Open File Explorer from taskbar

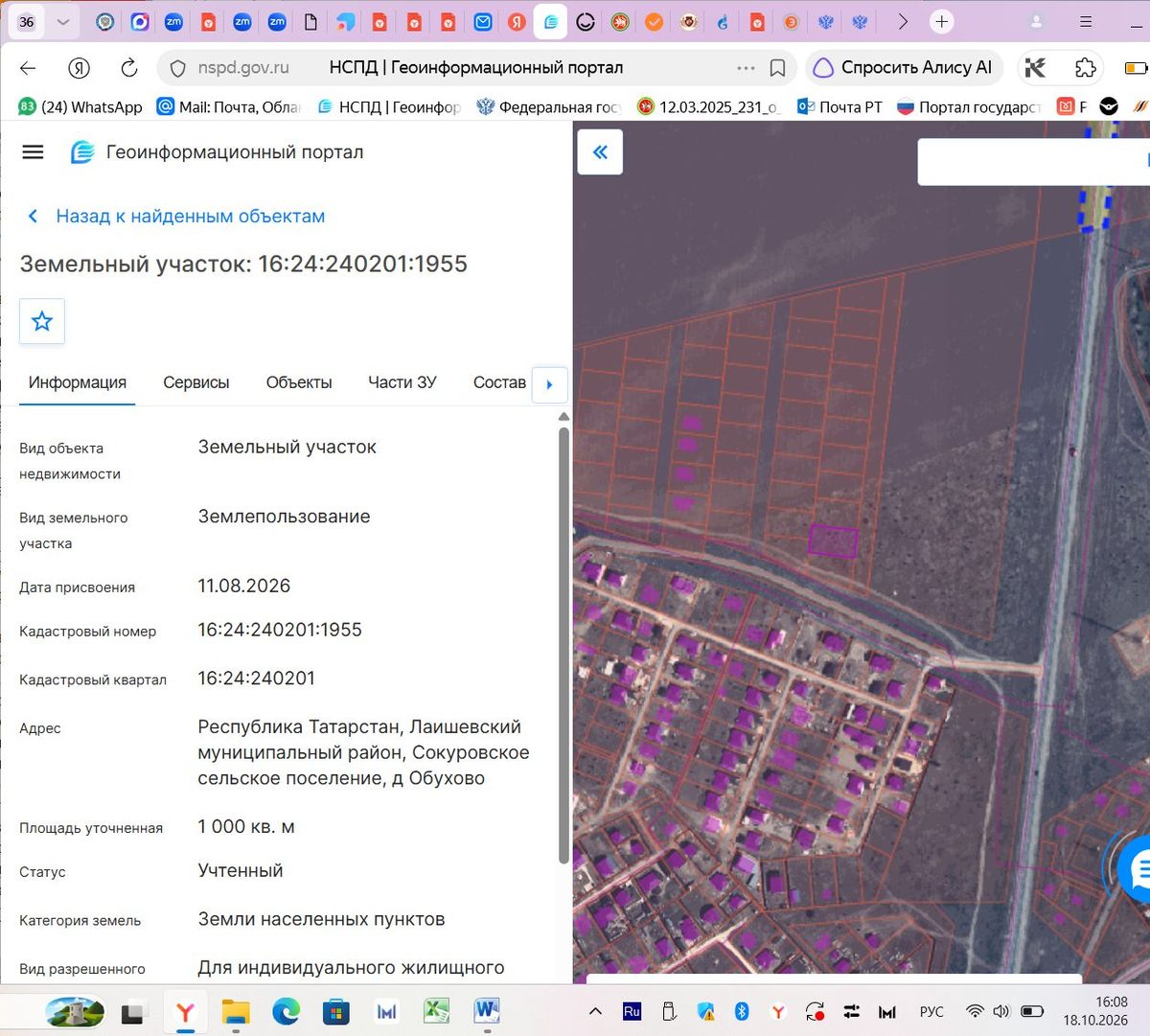tap(236, 1011)
